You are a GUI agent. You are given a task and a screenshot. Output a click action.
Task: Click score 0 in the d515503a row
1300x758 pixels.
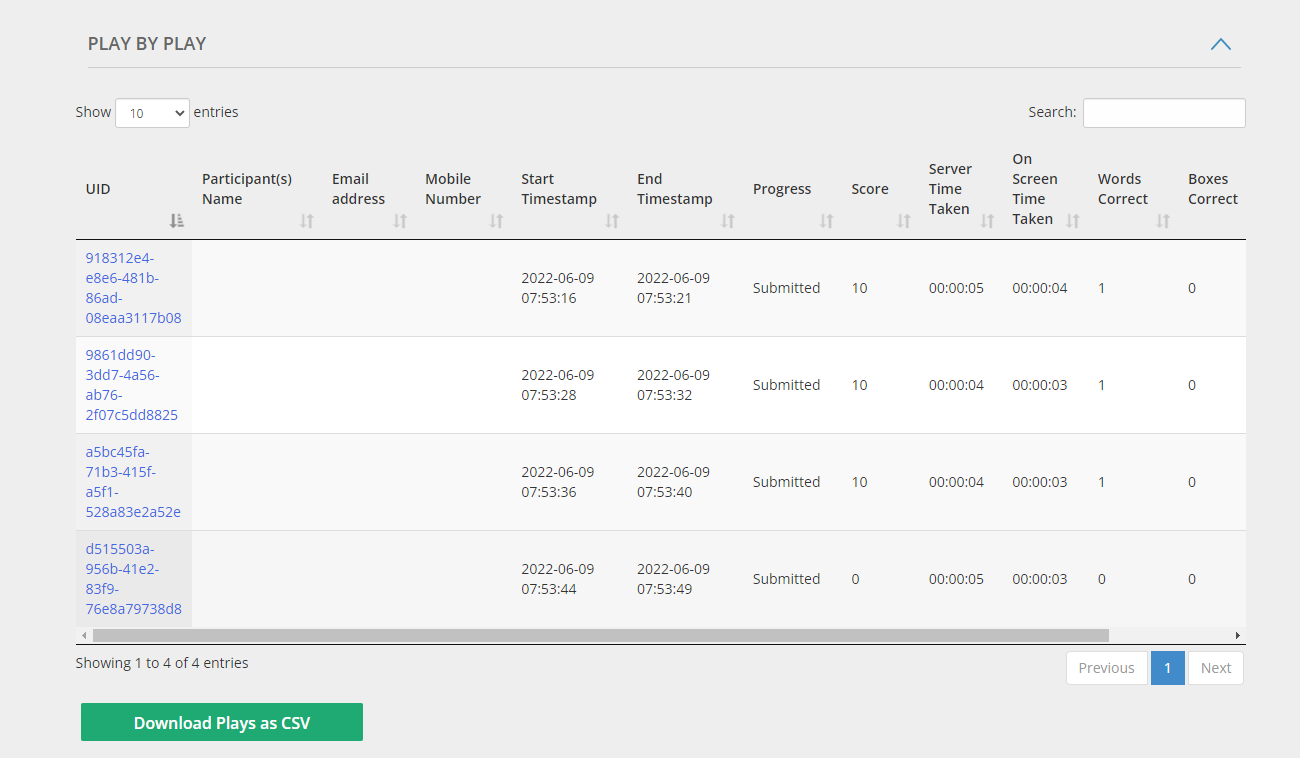(x=855, y=579)
